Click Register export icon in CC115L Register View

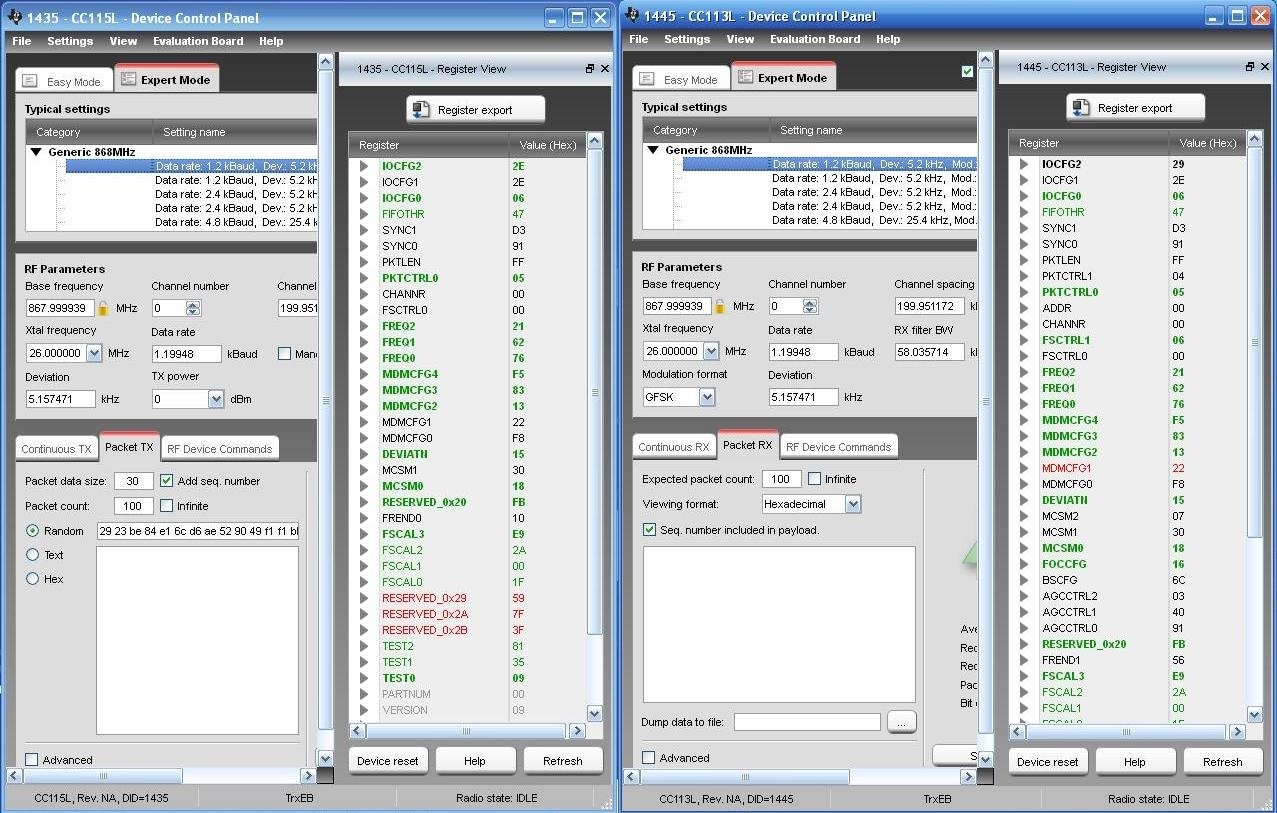421,110
